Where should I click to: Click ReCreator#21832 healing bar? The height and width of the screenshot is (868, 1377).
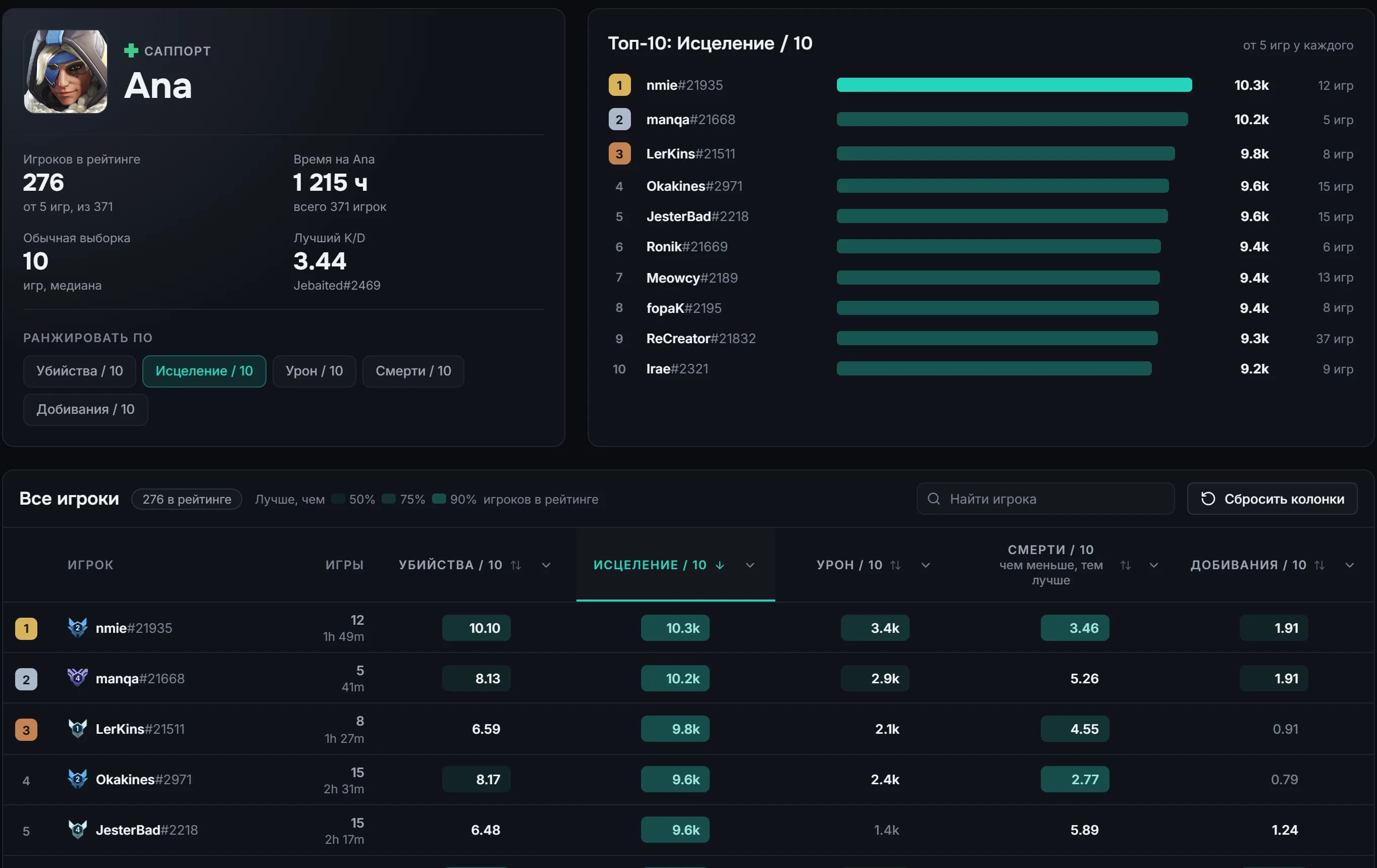pos(997,339)
